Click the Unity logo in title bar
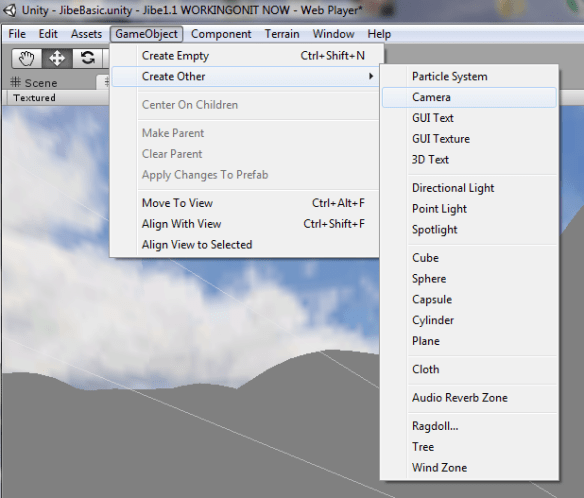This screenshot has width=584, height=498. pos(10,10)
